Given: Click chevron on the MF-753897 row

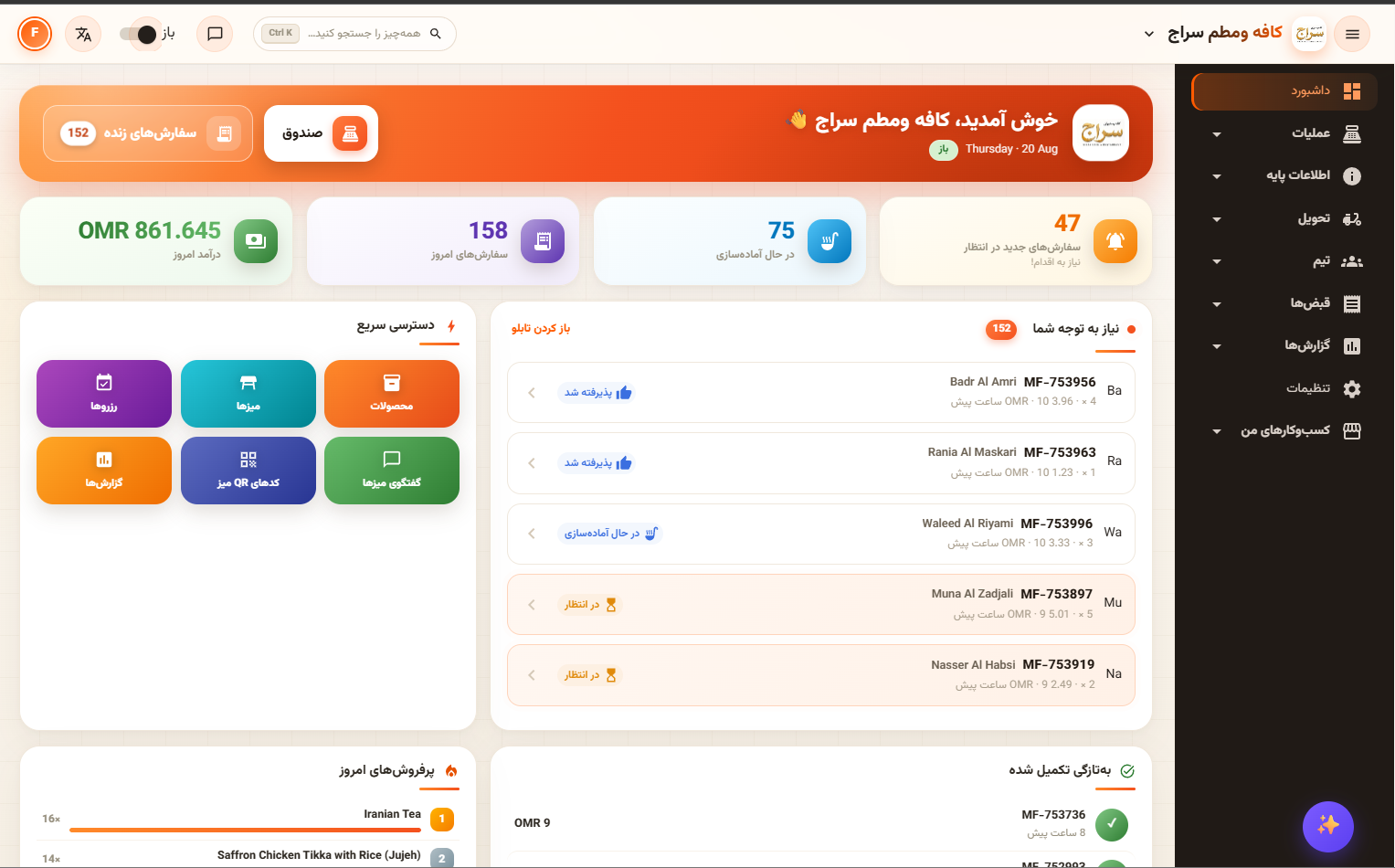Looking at the screenshot, I should click(532, 605).
